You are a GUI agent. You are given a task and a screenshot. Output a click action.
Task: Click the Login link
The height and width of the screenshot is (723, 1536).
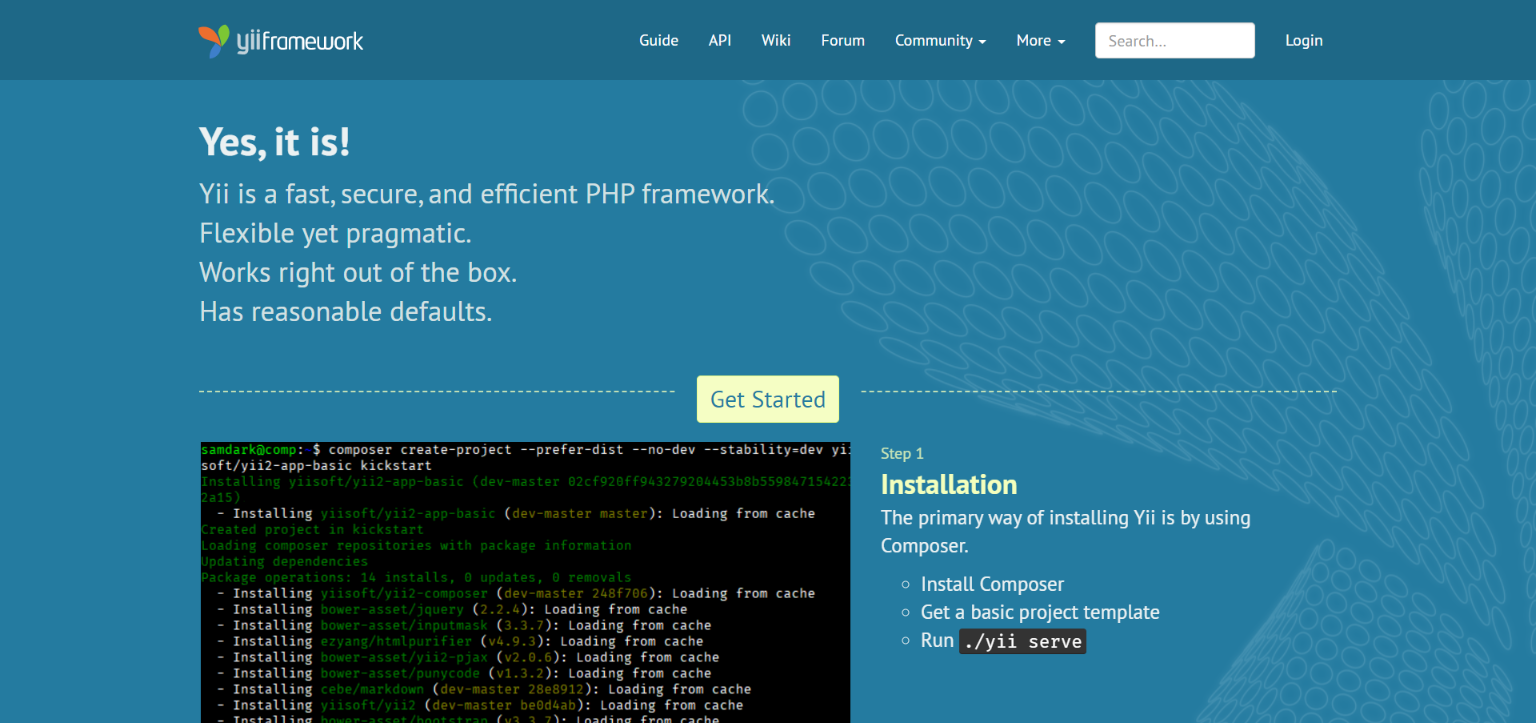[1304, 41]
